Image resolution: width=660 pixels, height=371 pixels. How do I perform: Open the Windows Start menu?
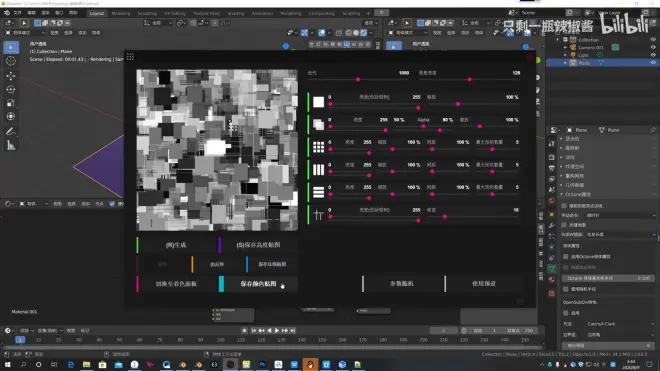[x=7, y=364]
